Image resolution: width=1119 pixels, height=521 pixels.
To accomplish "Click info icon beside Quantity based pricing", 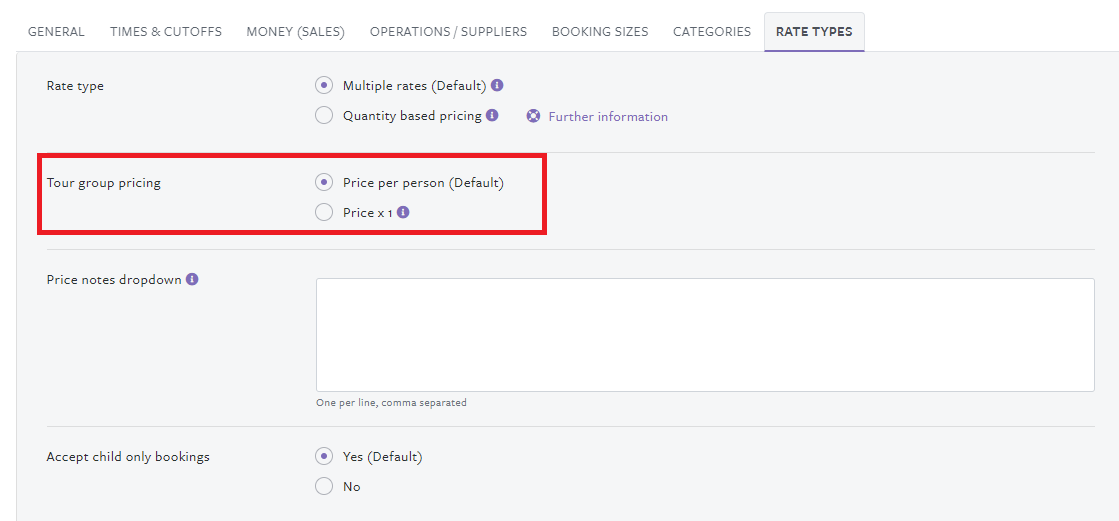I will tap(492, 116).
